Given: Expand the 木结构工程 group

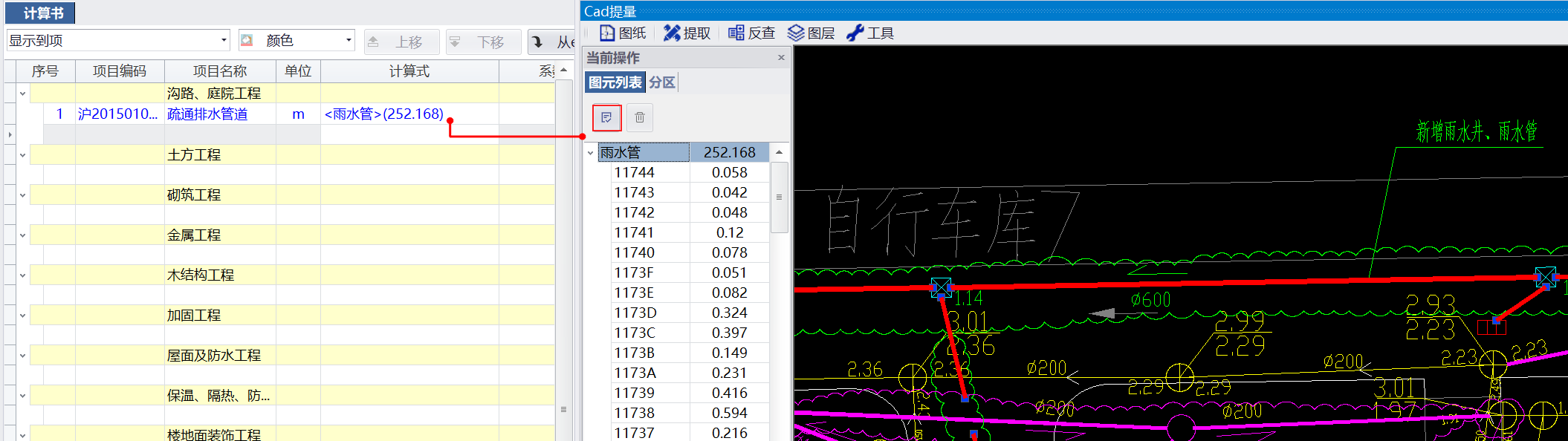Looking at the screenshot, I should pos(22,275).
